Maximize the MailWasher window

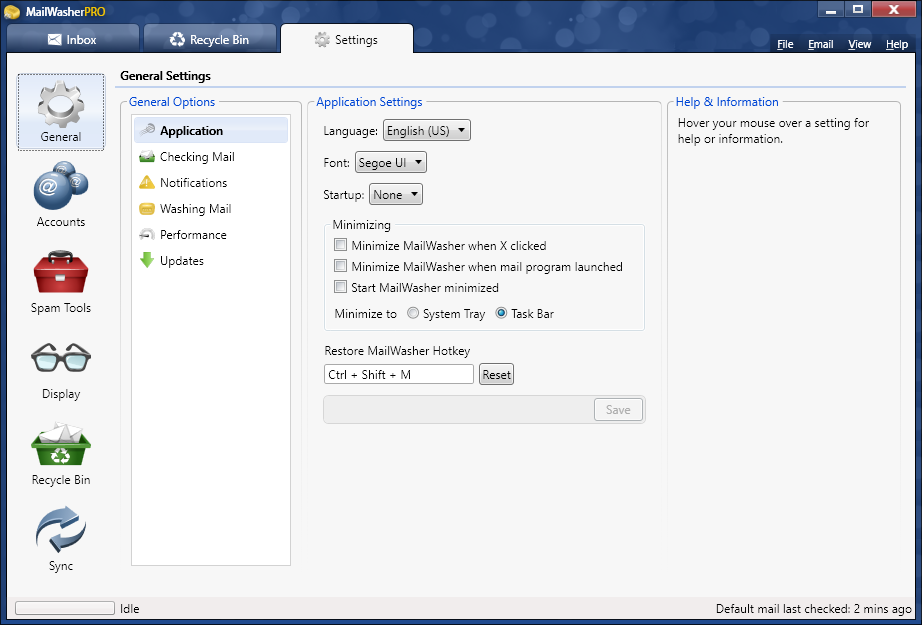(x=858, y=10)
